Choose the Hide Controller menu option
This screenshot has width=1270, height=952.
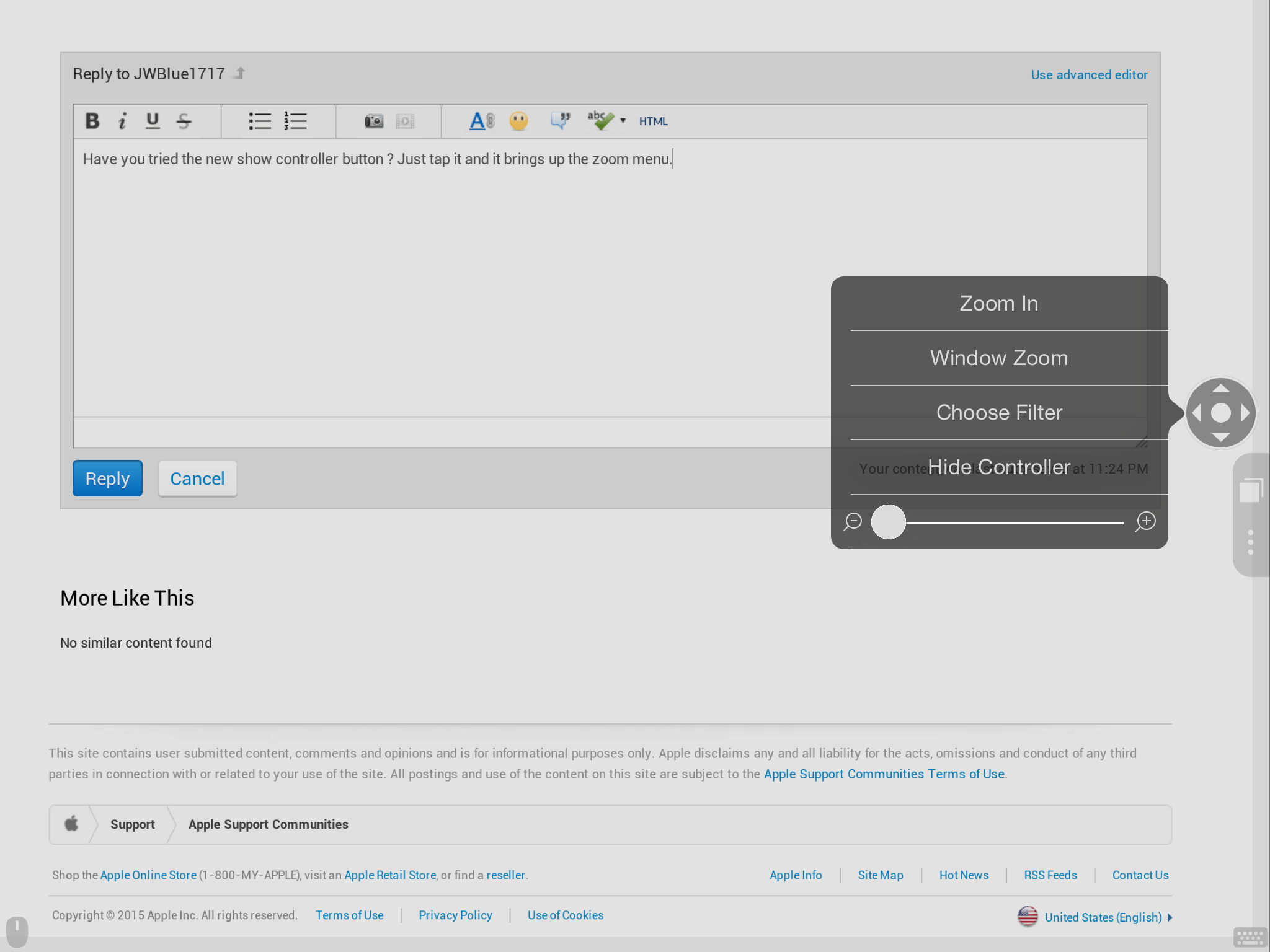[998, 467]
